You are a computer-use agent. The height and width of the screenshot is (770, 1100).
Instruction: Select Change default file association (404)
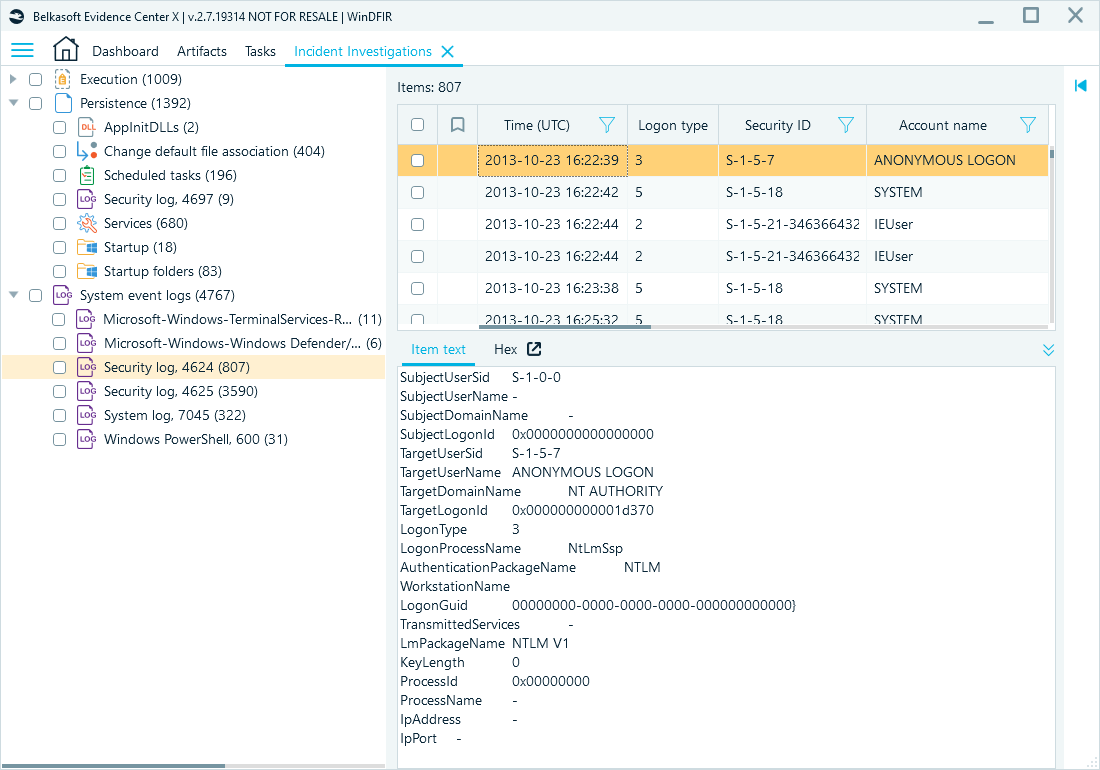pyautogui.click(x=214, y=151)
